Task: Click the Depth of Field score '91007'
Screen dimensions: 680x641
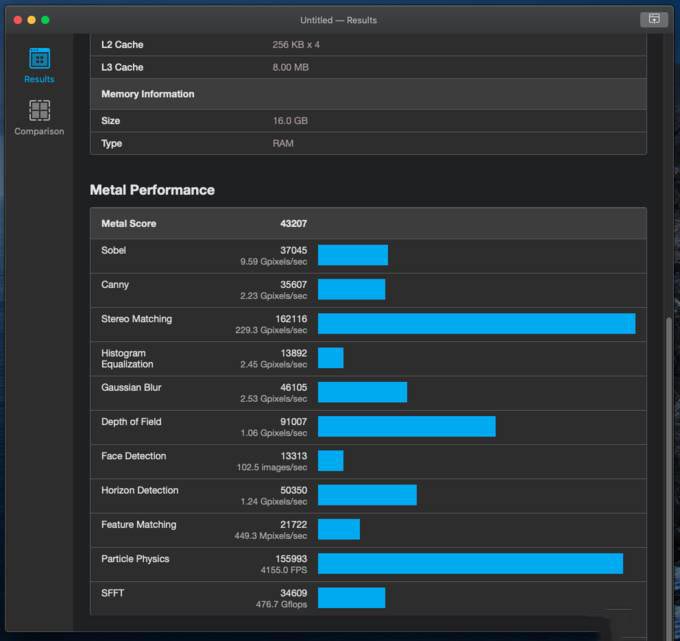Action: (294, 422)
